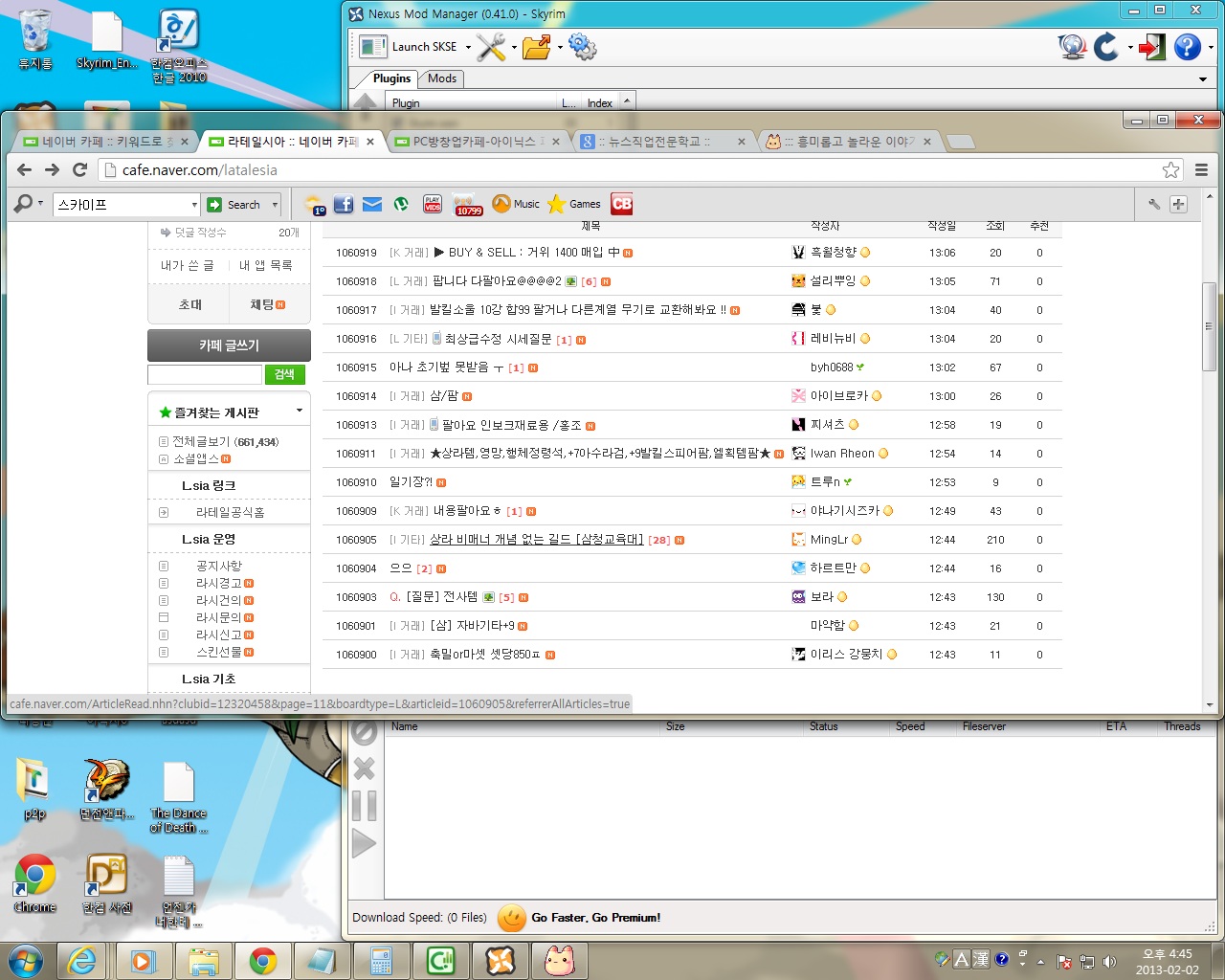The image size is (1225, 980).
Task: Bookmark the page with the star icon
Action: point(1170,169)
